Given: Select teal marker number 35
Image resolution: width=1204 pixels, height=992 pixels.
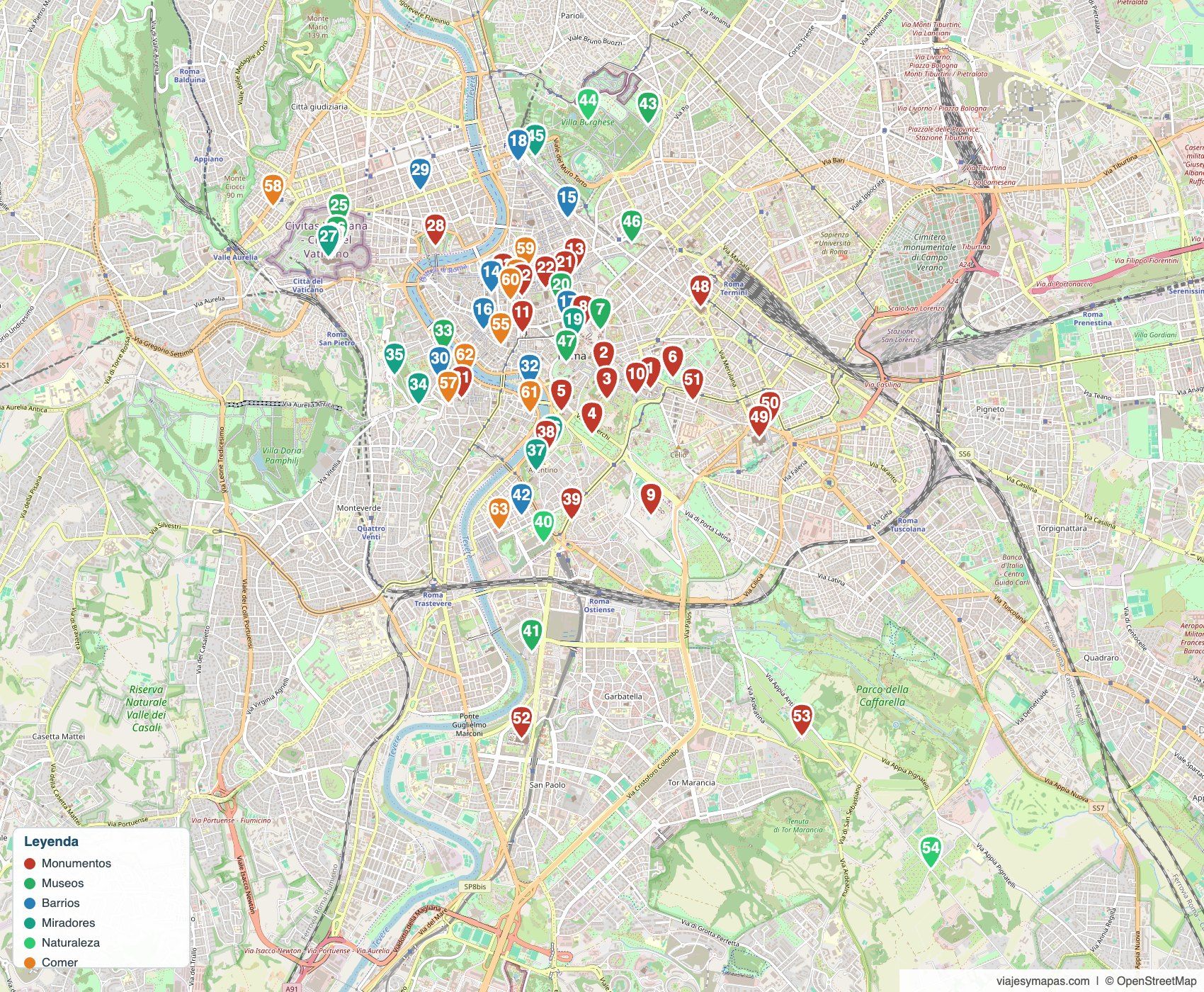Looking at the screenshot, I should click(394, 357).
